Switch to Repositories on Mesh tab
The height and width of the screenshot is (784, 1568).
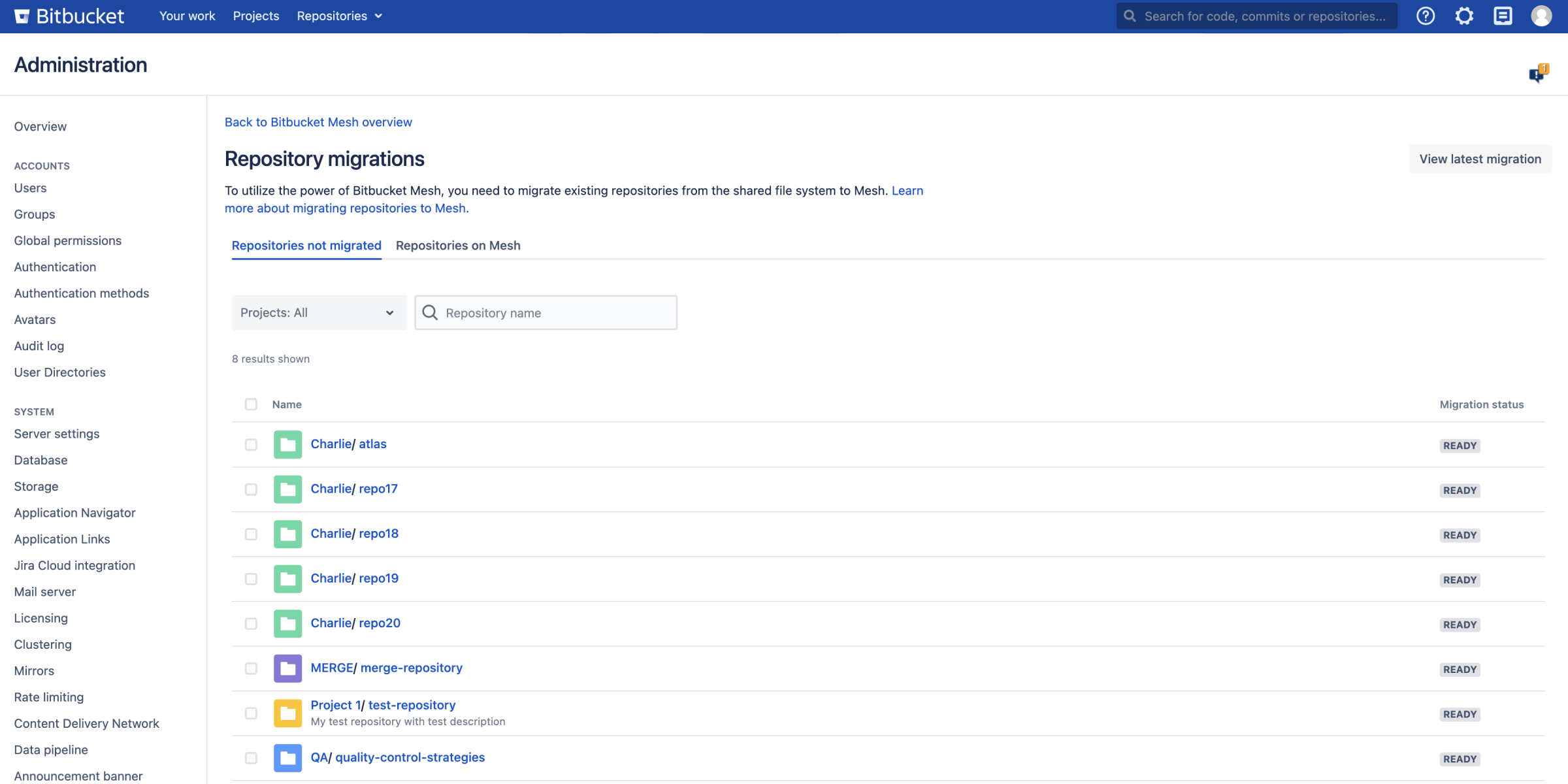458,245
